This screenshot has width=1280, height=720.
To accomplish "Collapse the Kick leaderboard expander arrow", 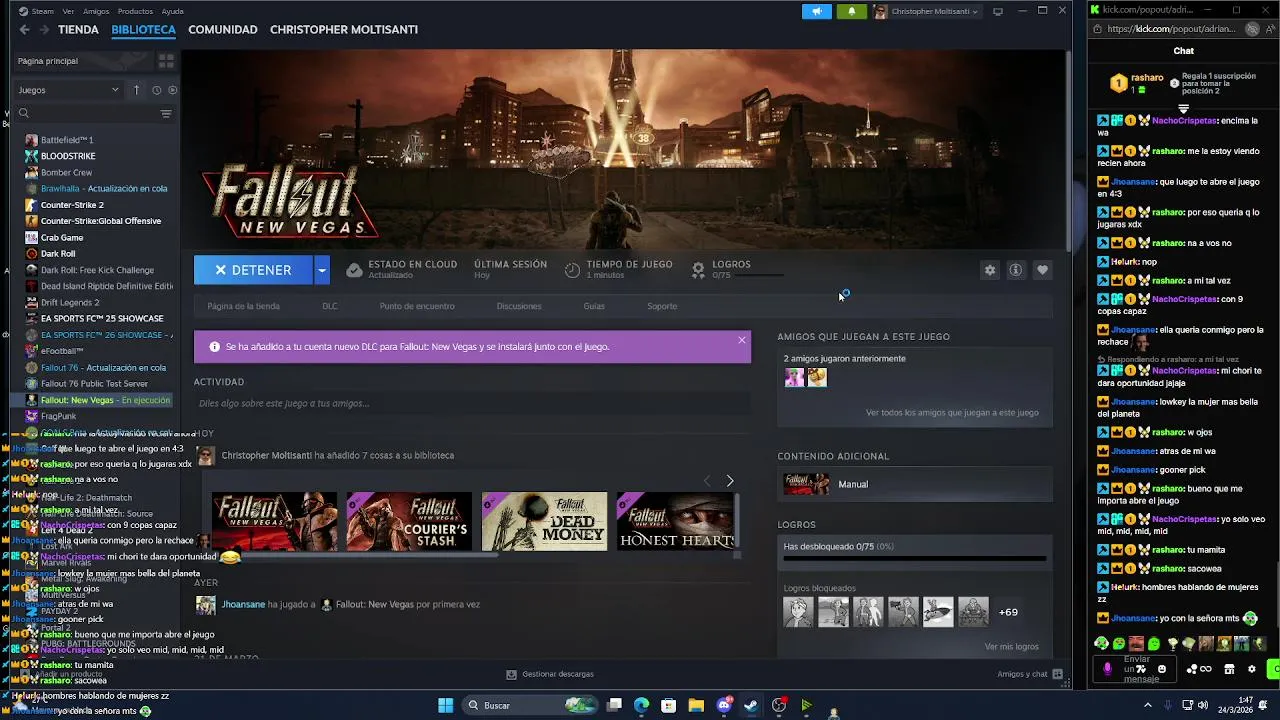I will (1184, 108).
